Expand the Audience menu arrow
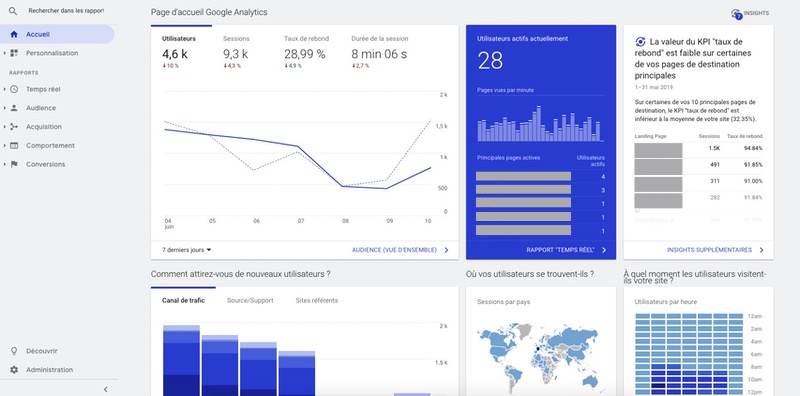The height and width of the screenshot is (396, 800). (5, 108)
